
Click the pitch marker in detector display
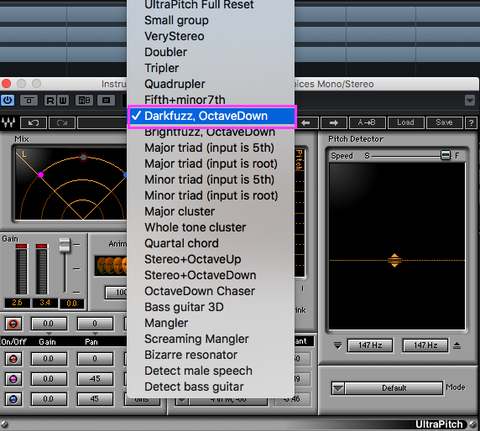tap(395, 260)
